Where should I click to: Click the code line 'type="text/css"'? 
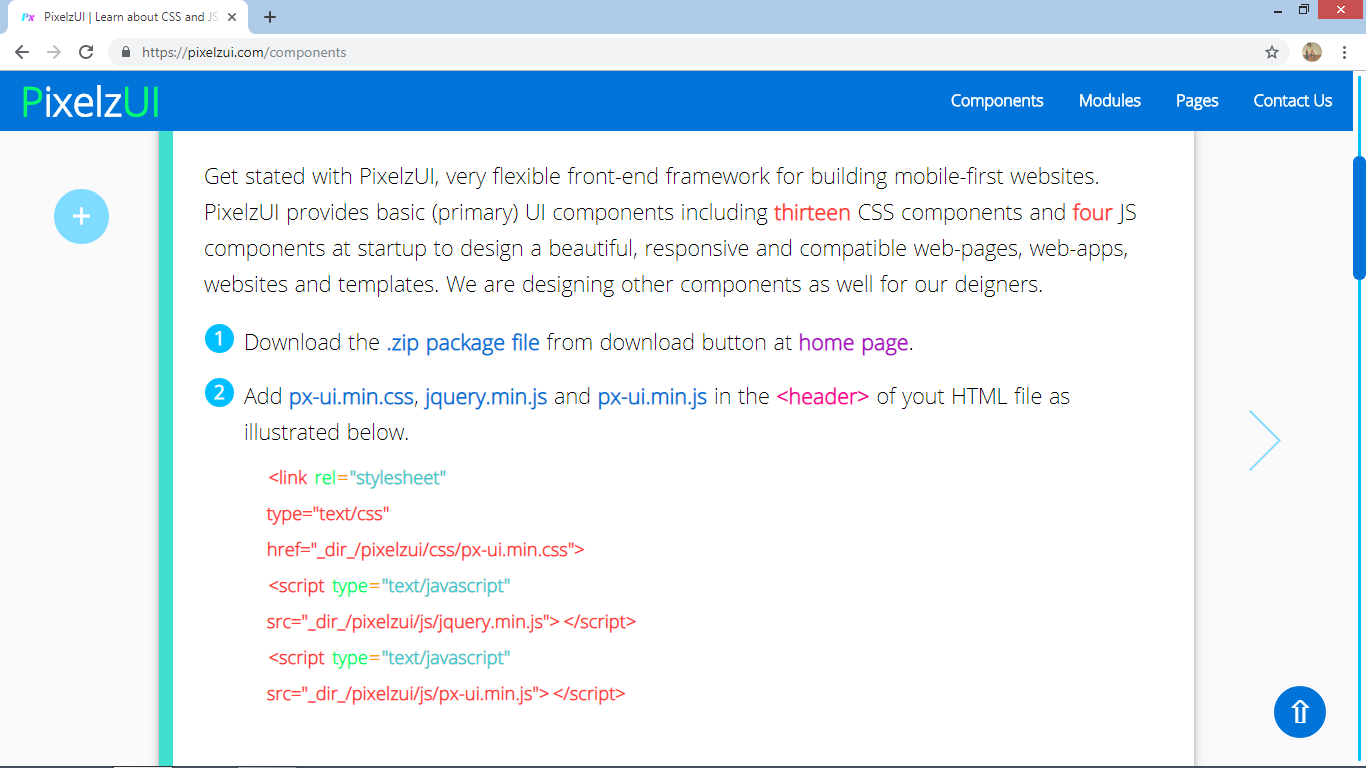pyautogui.click(x=327, y=514)
